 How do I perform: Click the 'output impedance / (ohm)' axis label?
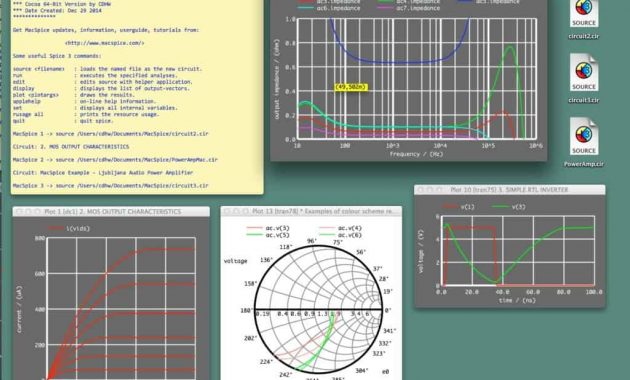pyautogui.click(x=277, y=79)
